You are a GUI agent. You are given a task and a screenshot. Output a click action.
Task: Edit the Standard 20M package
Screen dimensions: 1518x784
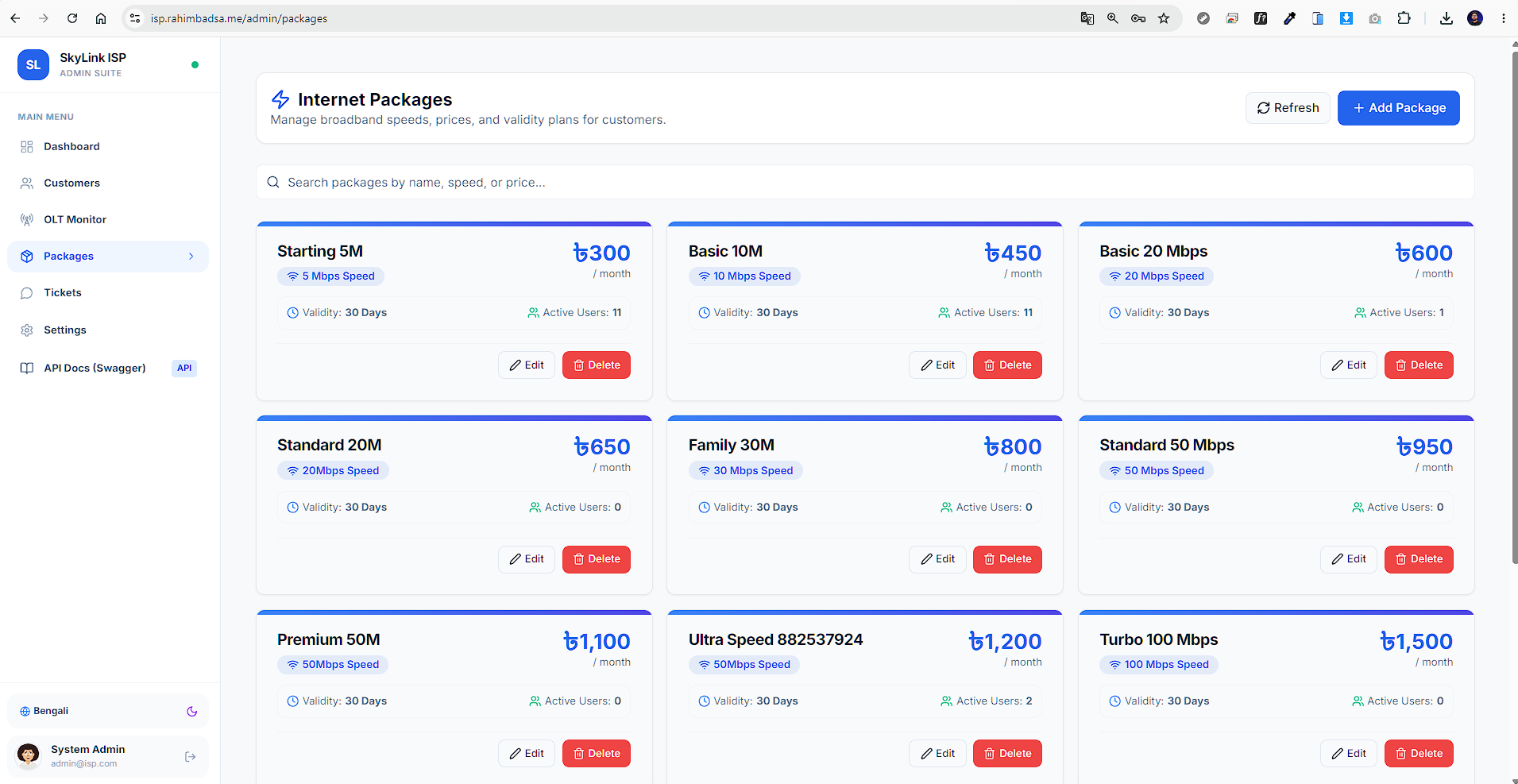click(527, 559)
